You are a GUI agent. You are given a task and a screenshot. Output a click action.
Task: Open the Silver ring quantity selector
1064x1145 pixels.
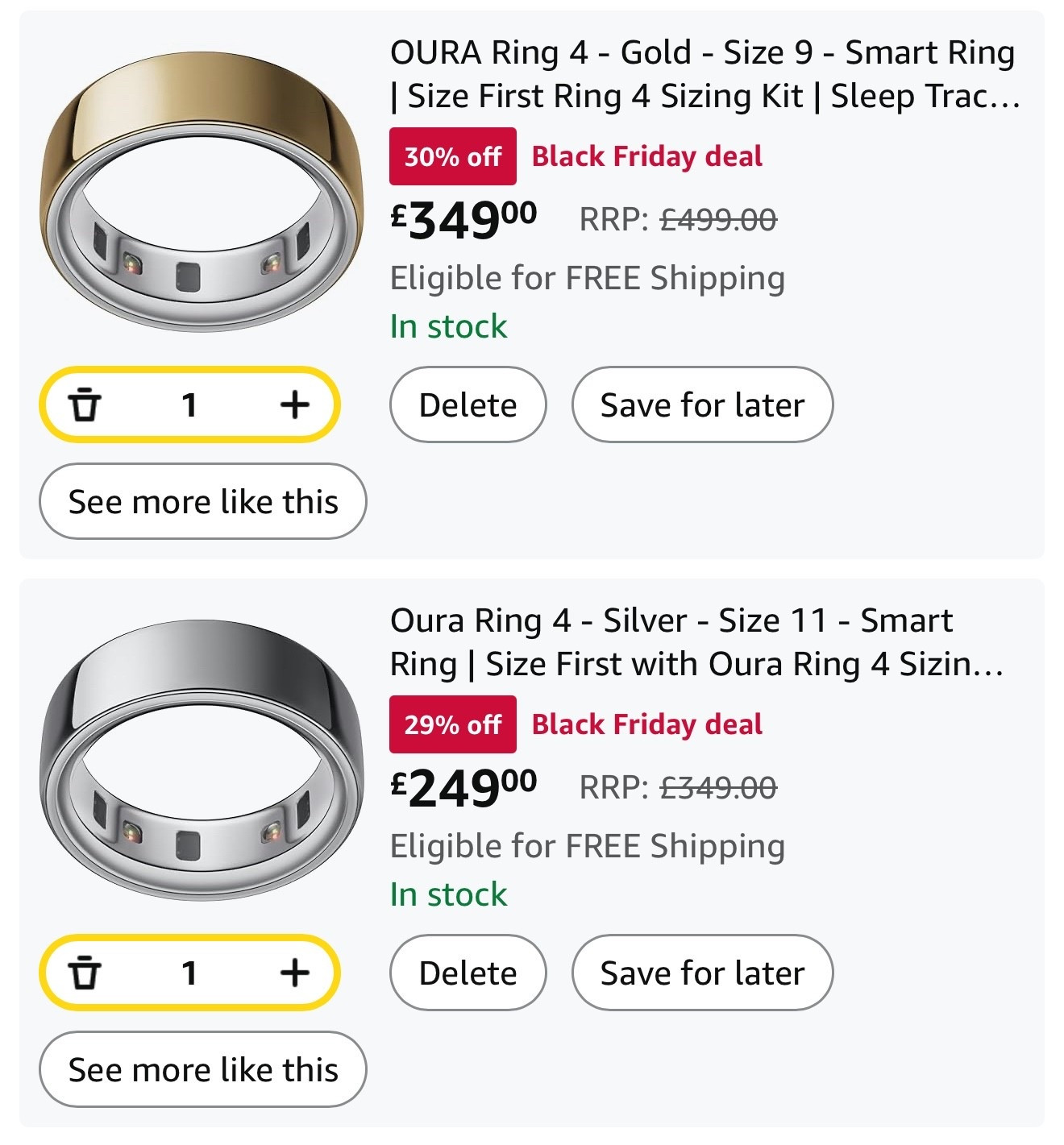point(189,973)
